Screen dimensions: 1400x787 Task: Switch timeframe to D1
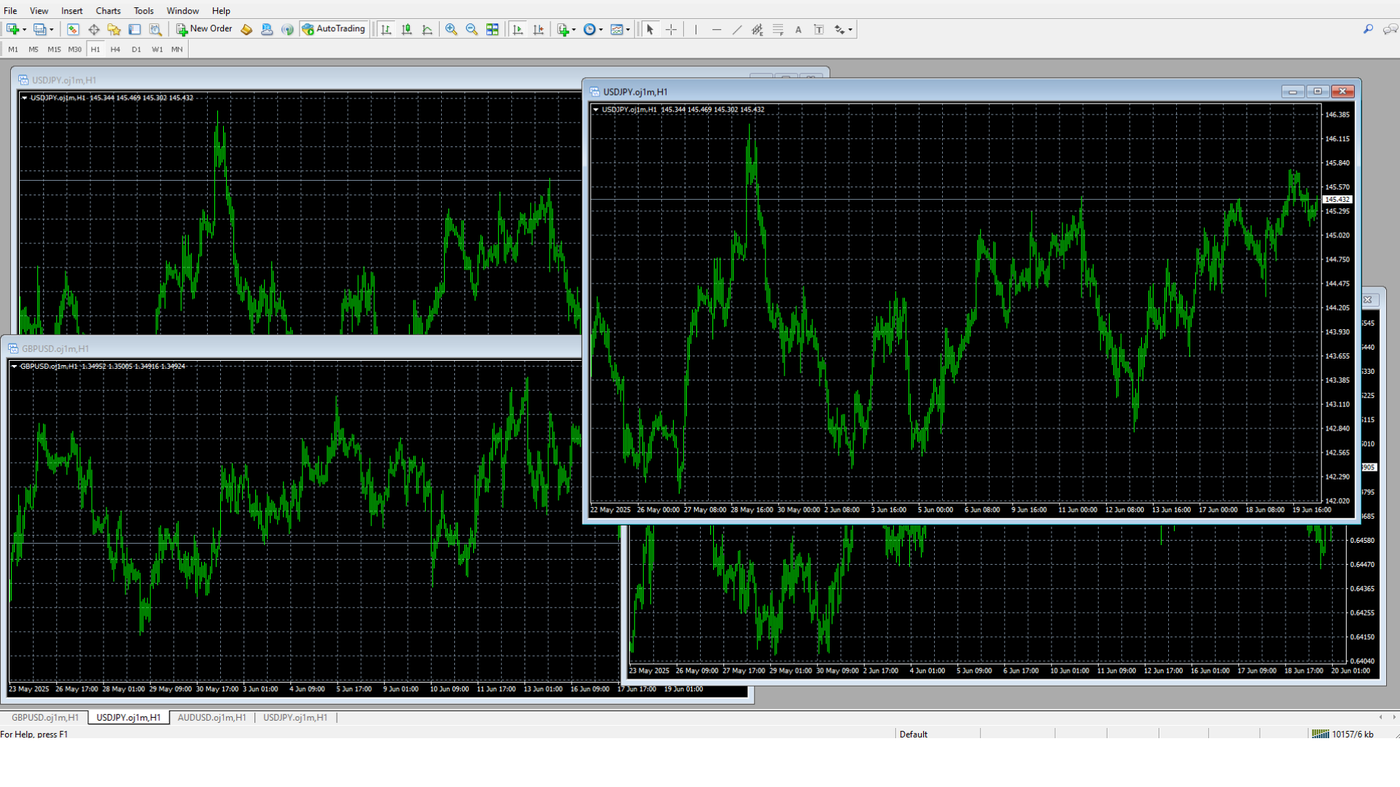[136, 48]
